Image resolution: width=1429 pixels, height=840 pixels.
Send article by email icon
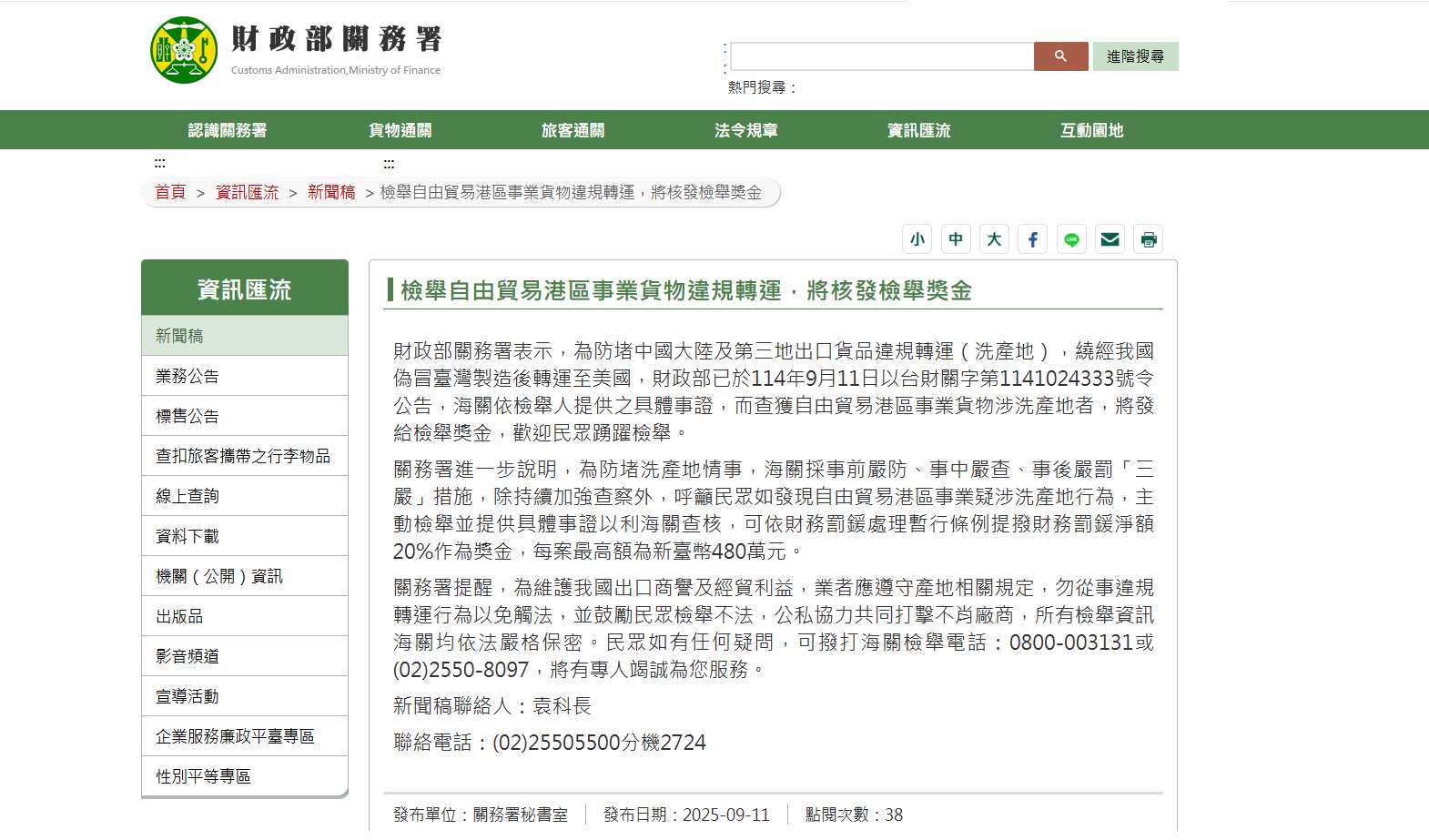1110,239
